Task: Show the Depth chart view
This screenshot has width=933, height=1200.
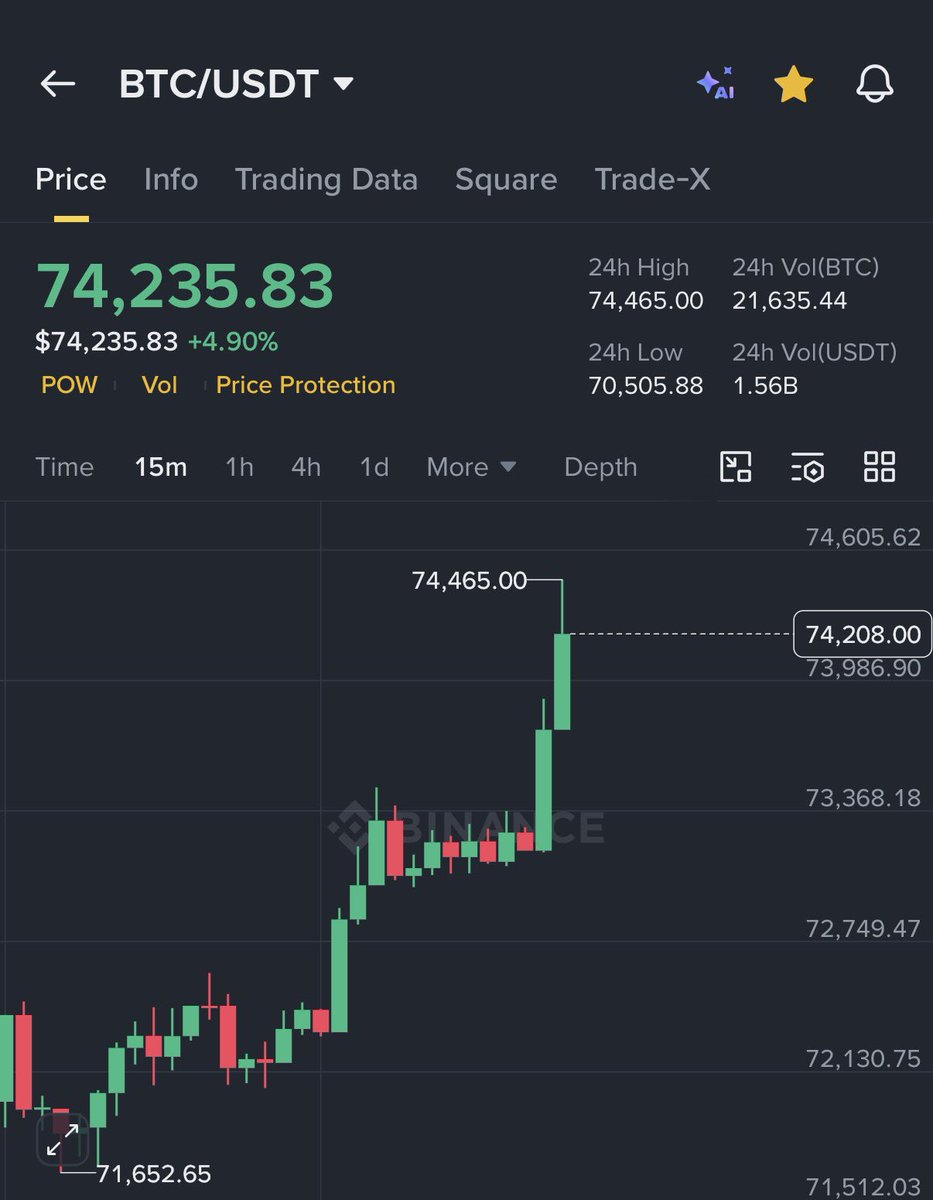Action: (600, 467)
